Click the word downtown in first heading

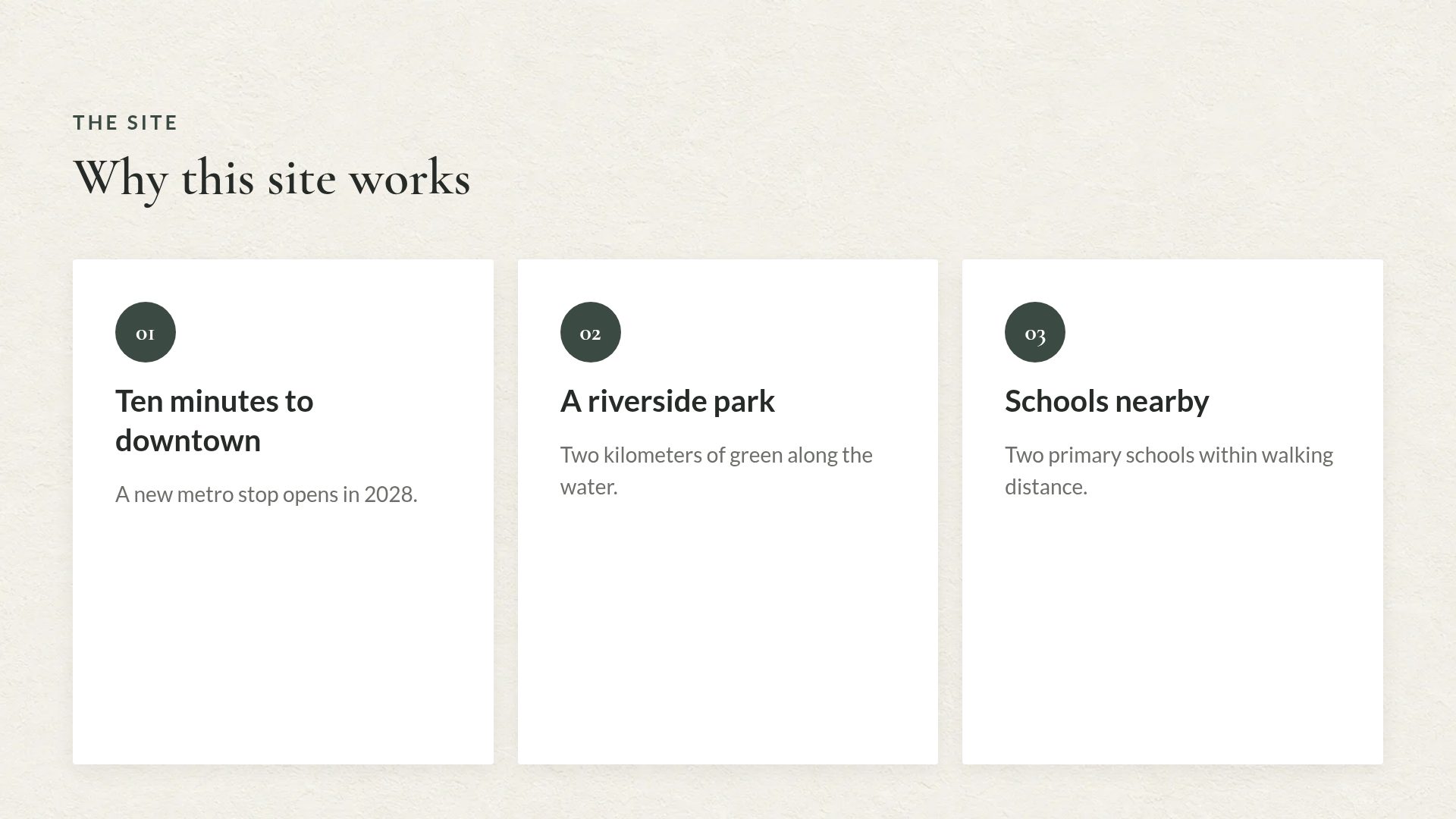tap(188, 441)
